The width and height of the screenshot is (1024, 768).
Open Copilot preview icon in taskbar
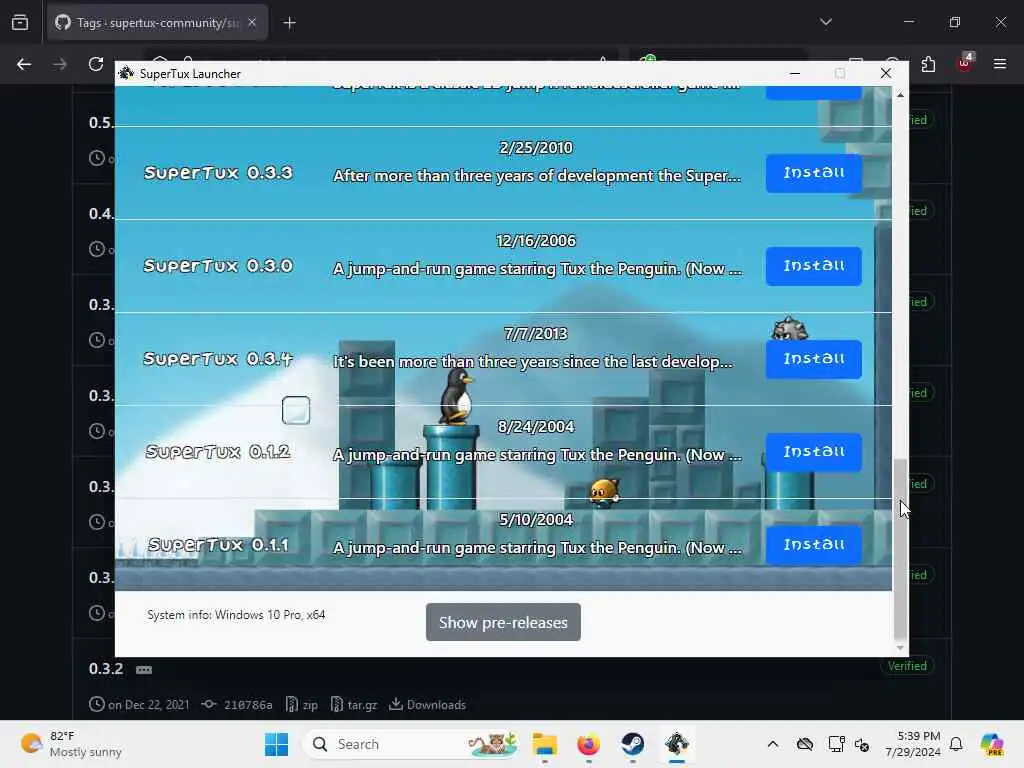(992, 744)
